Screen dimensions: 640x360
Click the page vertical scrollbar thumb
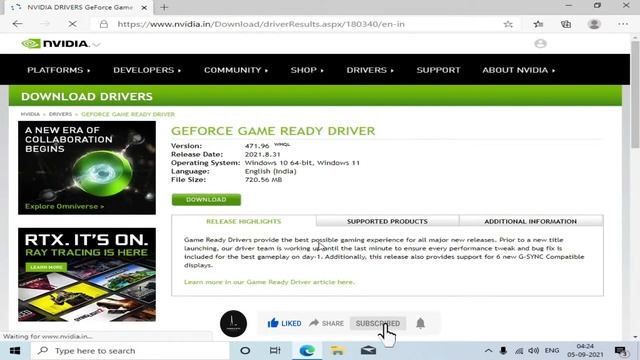635,94
